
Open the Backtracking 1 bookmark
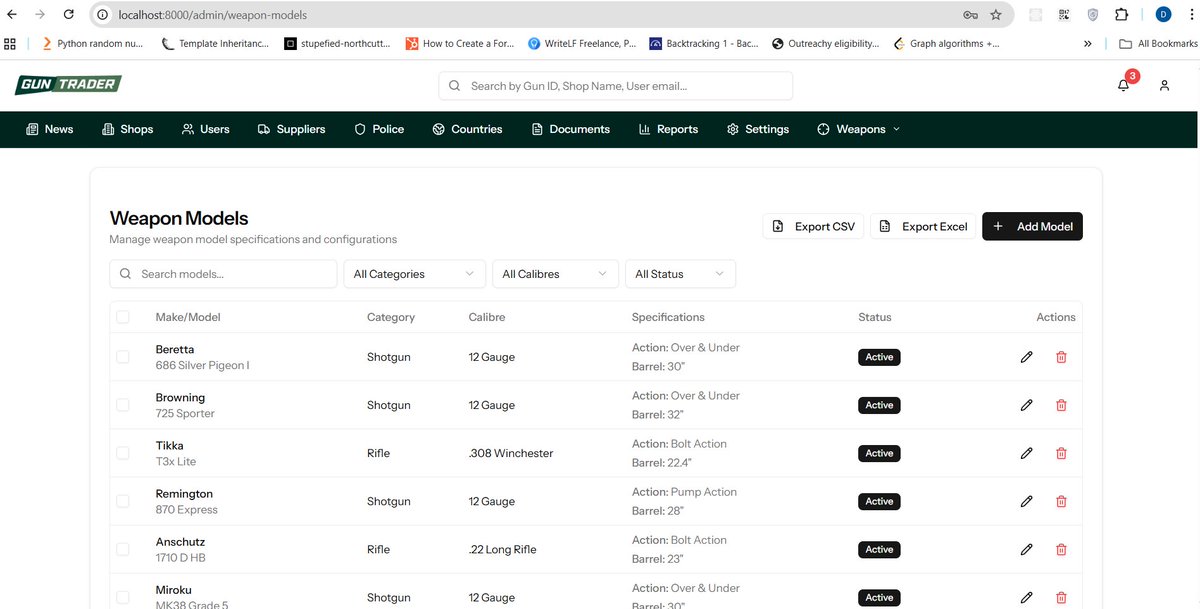click(x=704, y=44)
